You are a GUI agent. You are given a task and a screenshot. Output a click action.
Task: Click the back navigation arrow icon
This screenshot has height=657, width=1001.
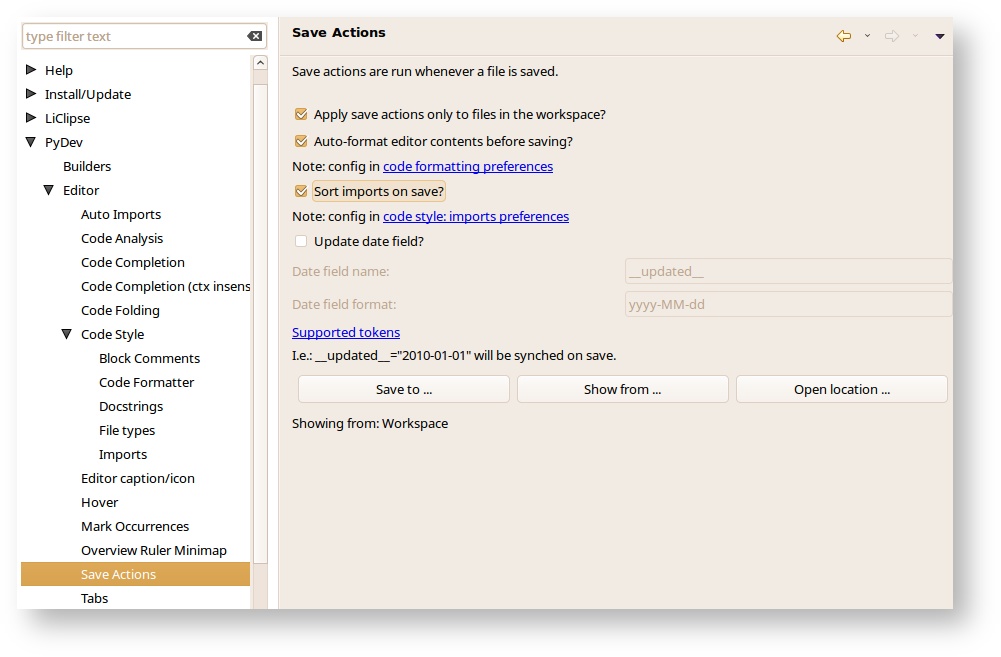pos(844,36)
